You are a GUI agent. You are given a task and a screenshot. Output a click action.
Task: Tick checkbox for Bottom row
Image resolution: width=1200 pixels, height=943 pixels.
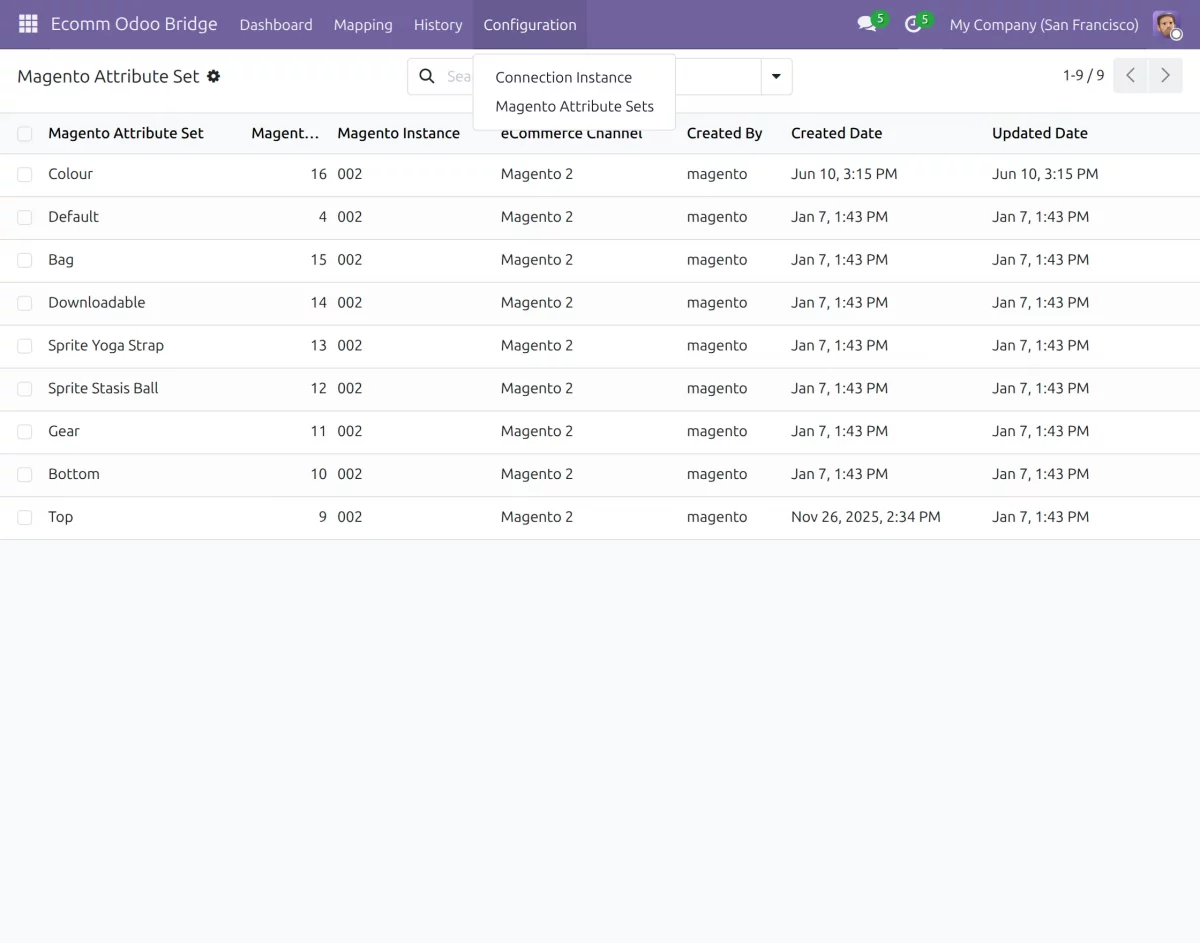tap(25, 476)
